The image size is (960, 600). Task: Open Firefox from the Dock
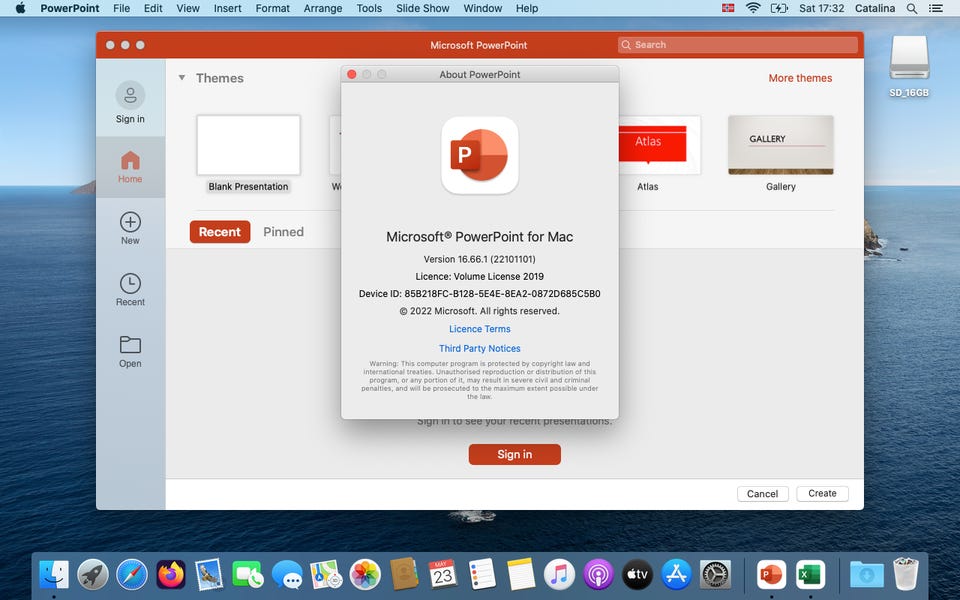click(x=171, y=575)
